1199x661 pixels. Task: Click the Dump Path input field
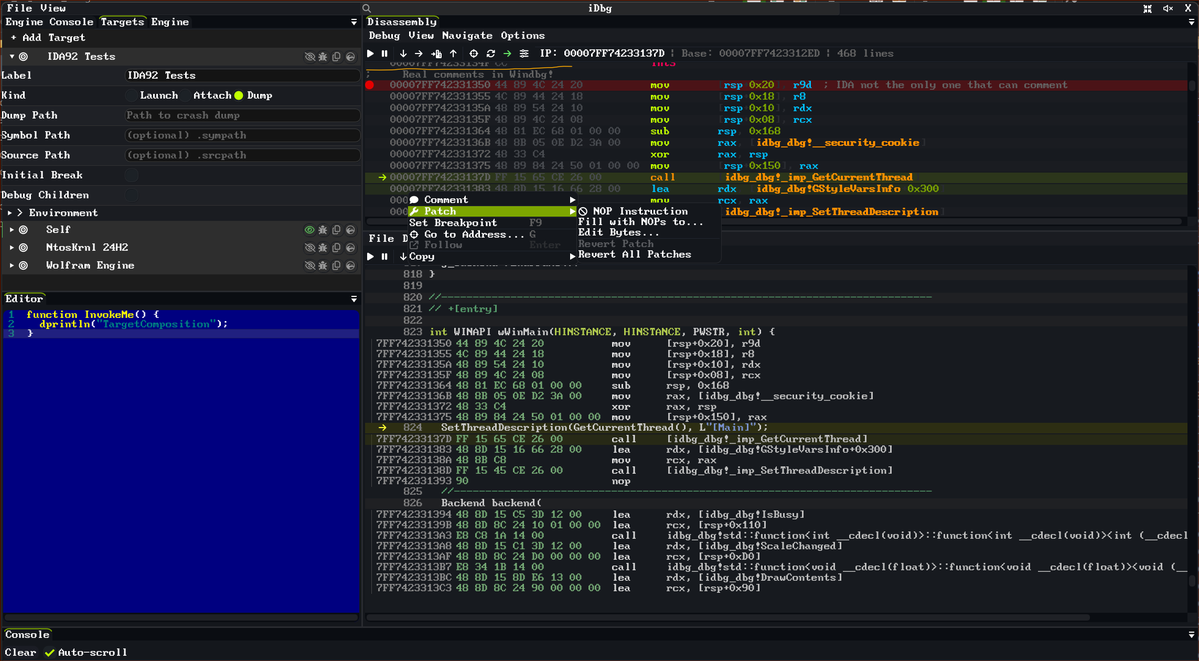click(x=242, y=116)
